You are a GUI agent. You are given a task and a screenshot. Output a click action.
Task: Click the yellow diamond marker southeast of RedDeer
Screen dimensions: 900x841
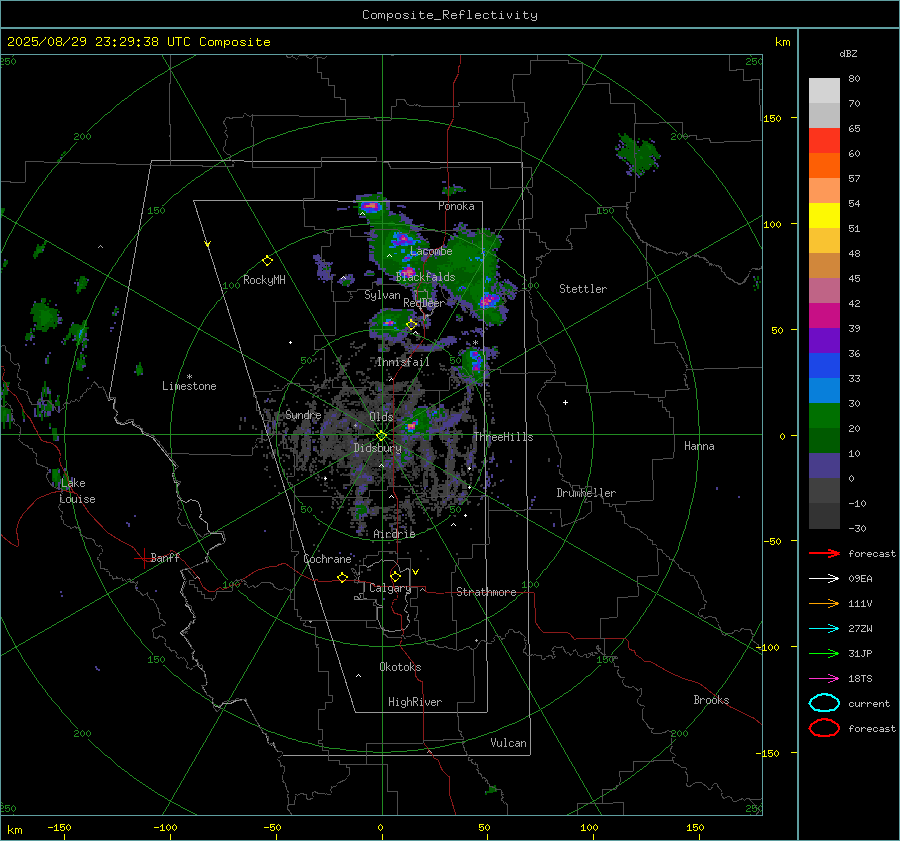(412, 325)
